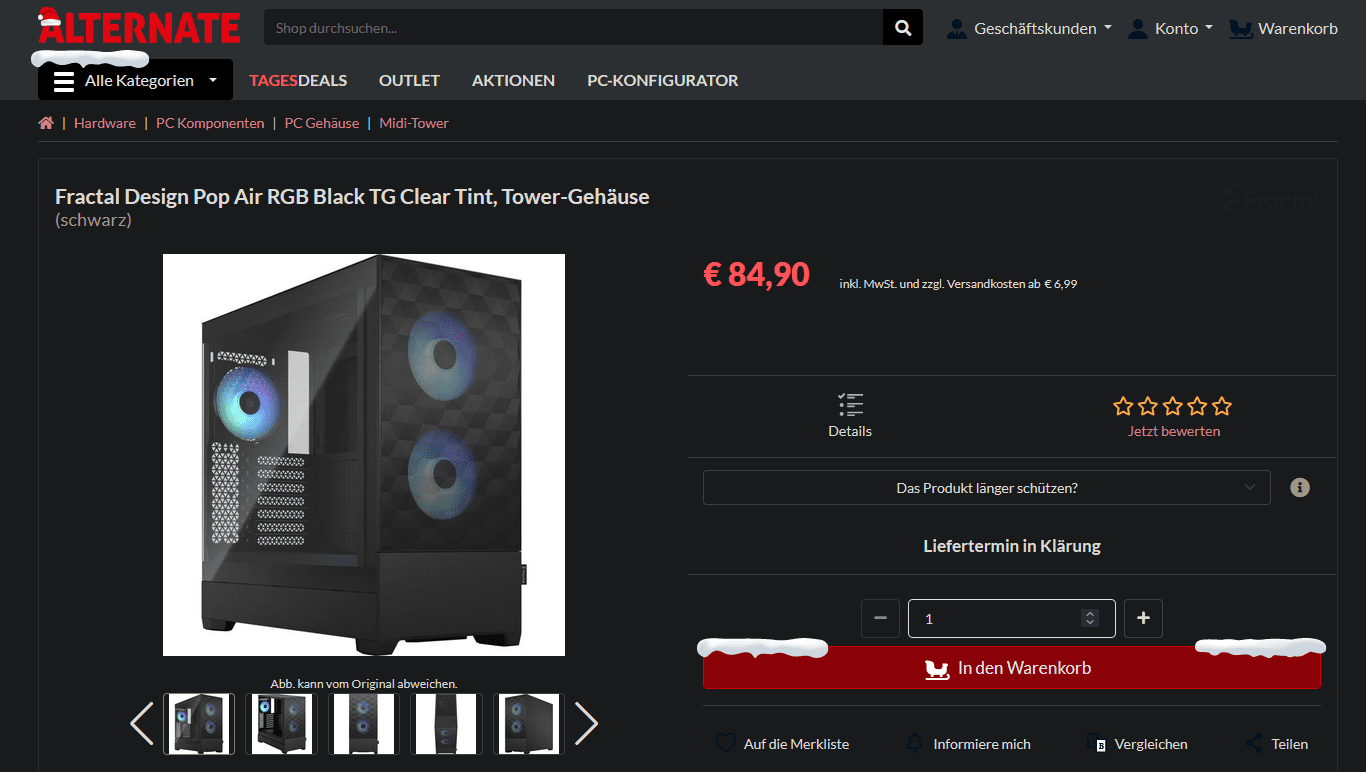1366x772 pixels.
Task: Click the Teilen share icon
Action: click(x=1254, y=744)
